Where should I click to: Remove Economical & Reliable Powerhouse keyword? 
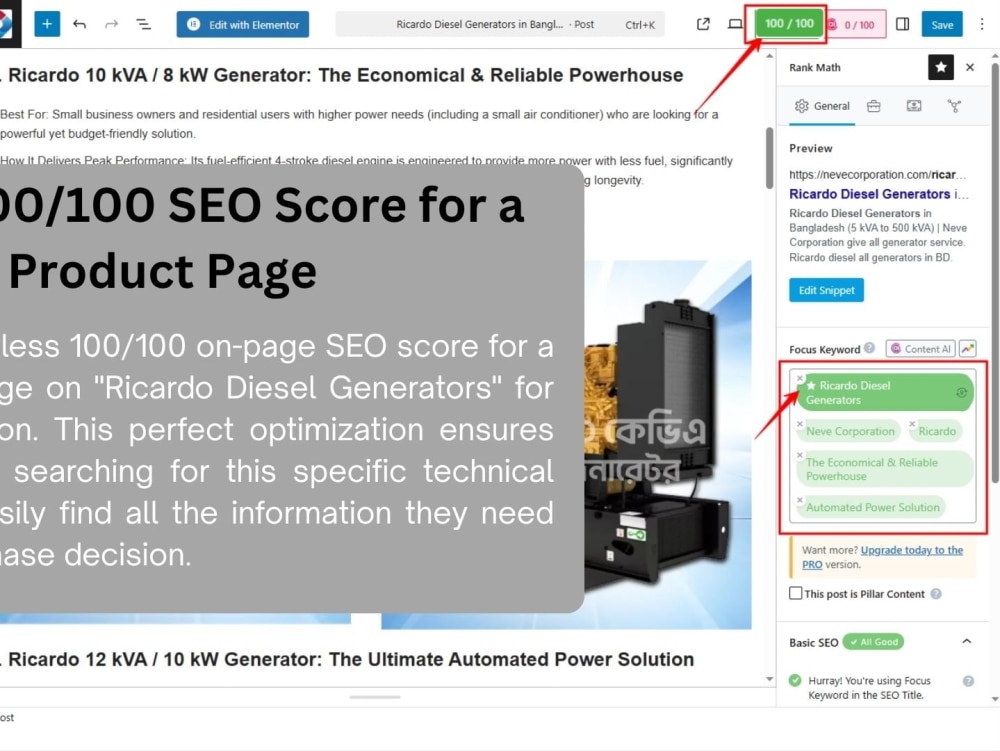click(800, 455)
